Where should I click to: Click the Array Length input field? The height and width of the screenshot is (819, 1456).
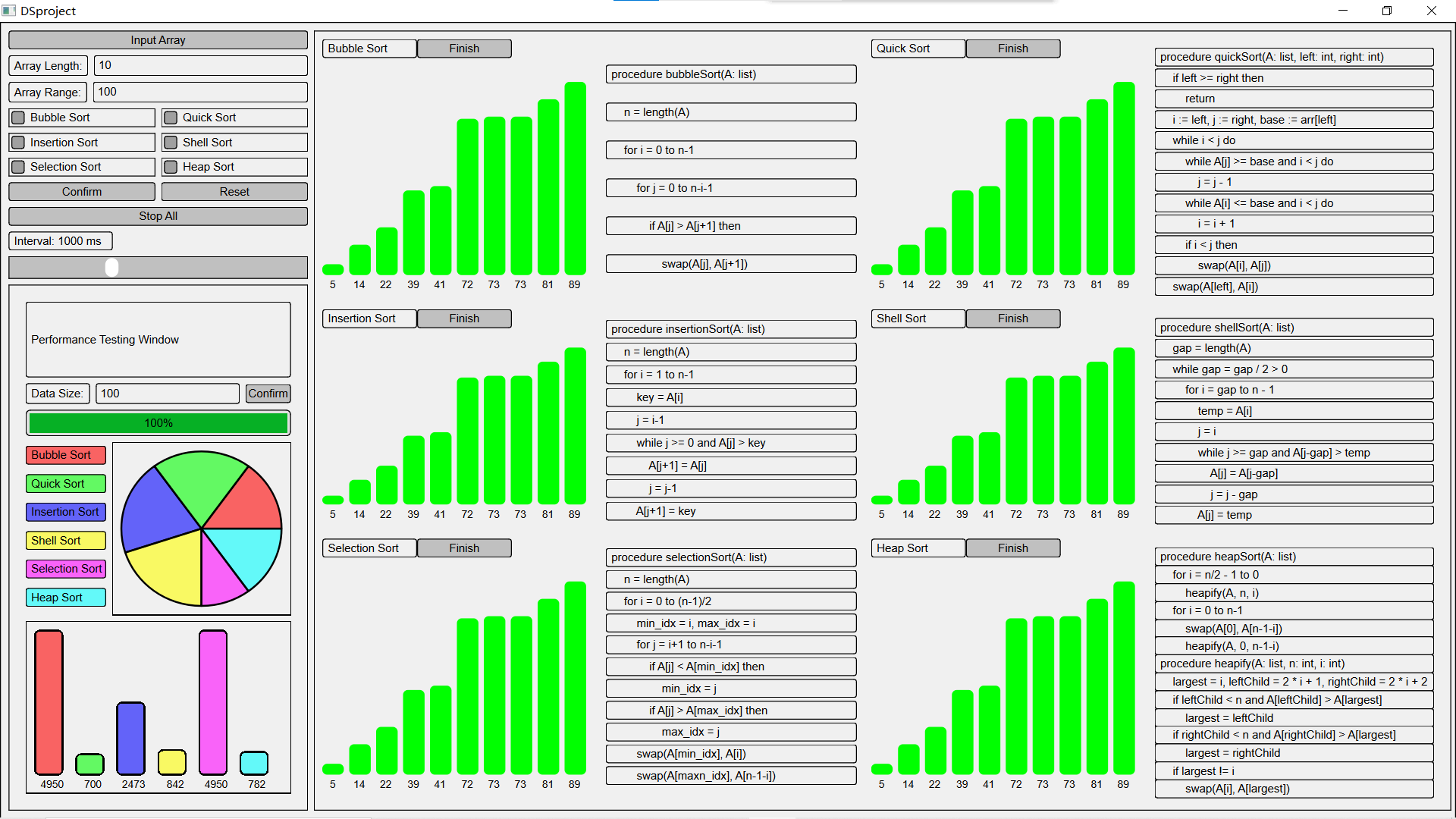[200, 65]
